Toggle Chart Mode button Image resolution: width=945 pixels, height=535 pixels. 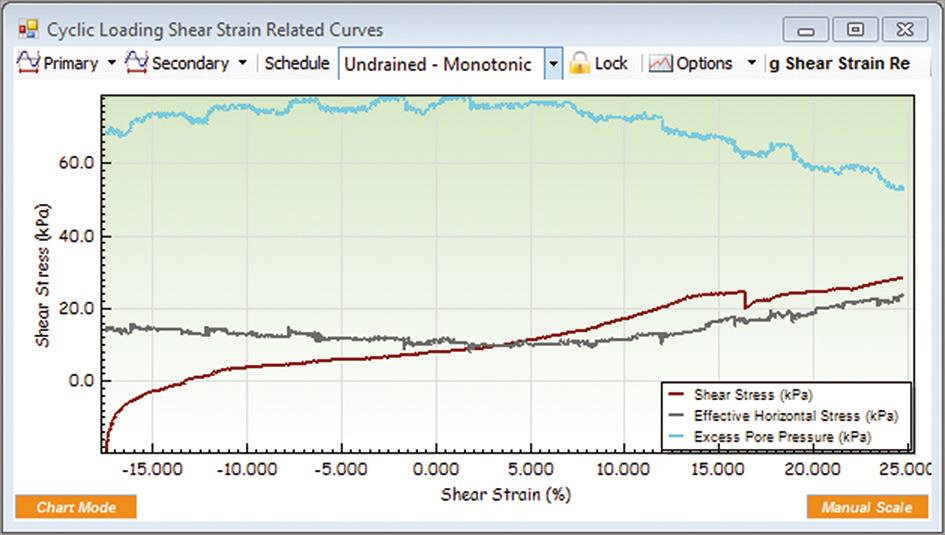pyautogui.click(x=76, y=507)
